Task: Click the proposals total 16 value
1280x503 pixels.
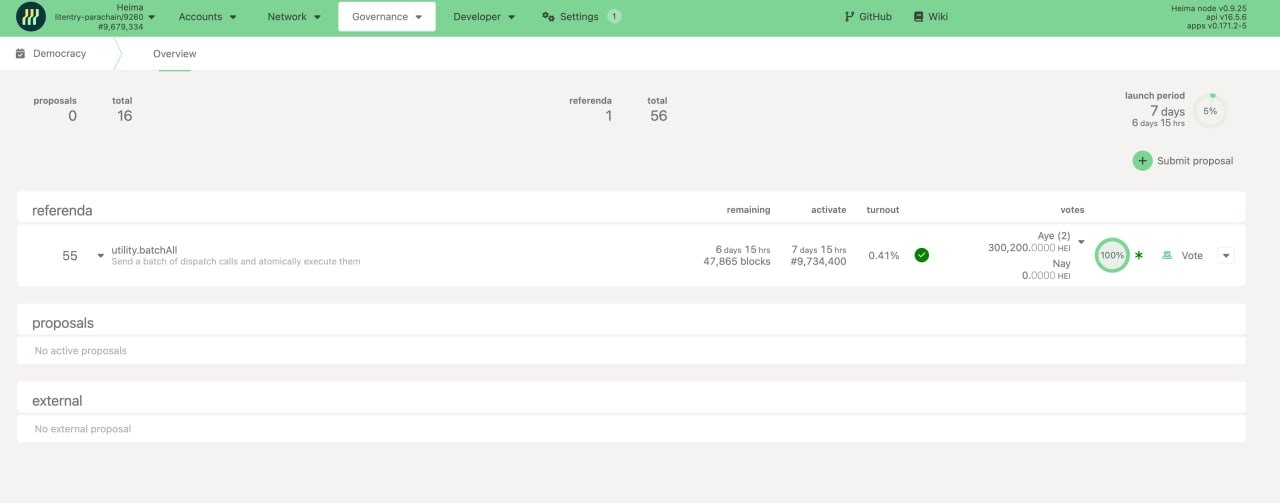Action: point(124,116)
